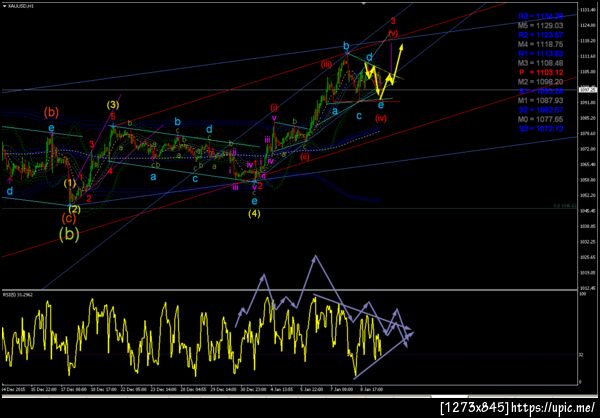Select the red P = 1103.12 pivot label

point(540,72)
